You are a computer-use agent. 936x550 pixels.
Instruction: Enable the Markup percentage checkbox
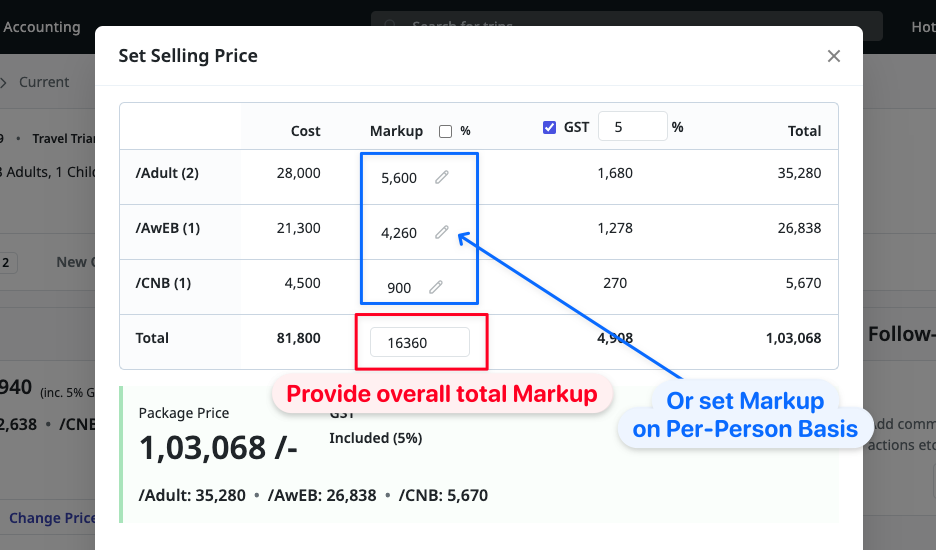click(x=446, y=131)
